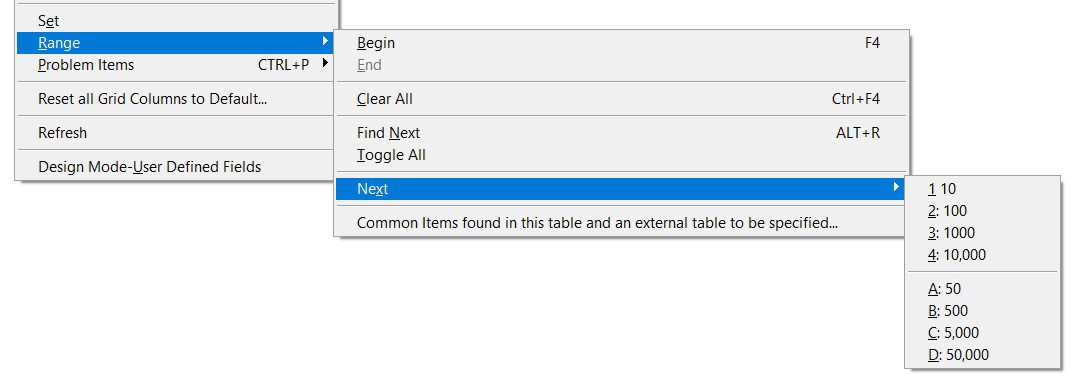Pick the 3: 1000 option
Viewport: 1075px width, 384px height.
pos(982,232)
